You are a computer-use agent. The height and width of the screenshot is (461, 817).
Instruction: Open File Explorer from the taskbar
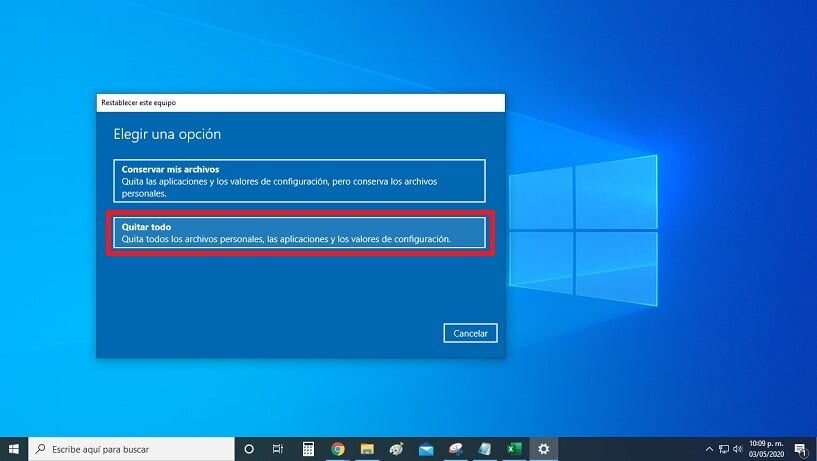pyautogui.click(x=367, y=449)
